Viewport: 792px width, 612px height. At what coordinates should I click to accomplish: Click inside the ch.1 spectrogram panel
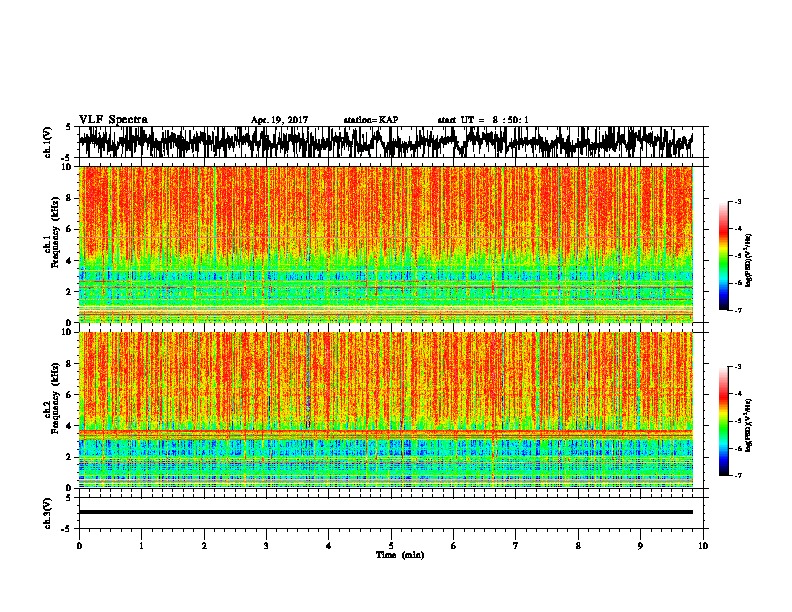(x=386, y=244)
